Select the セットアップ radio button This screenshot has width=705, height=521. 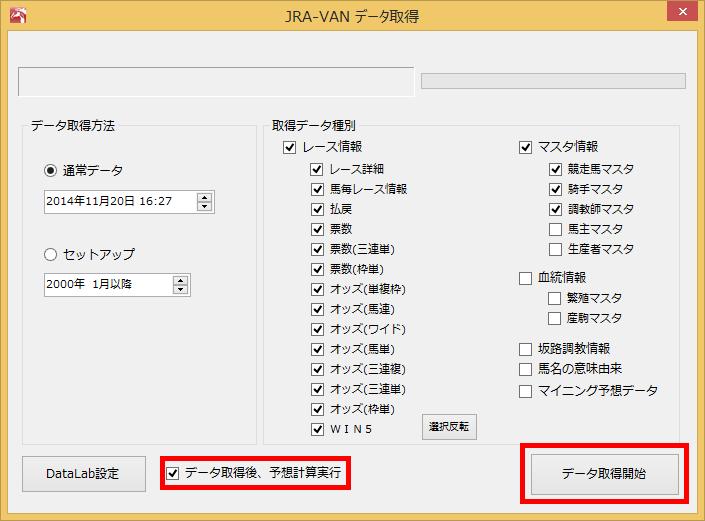pyautogui.click(x=50, y=254)
